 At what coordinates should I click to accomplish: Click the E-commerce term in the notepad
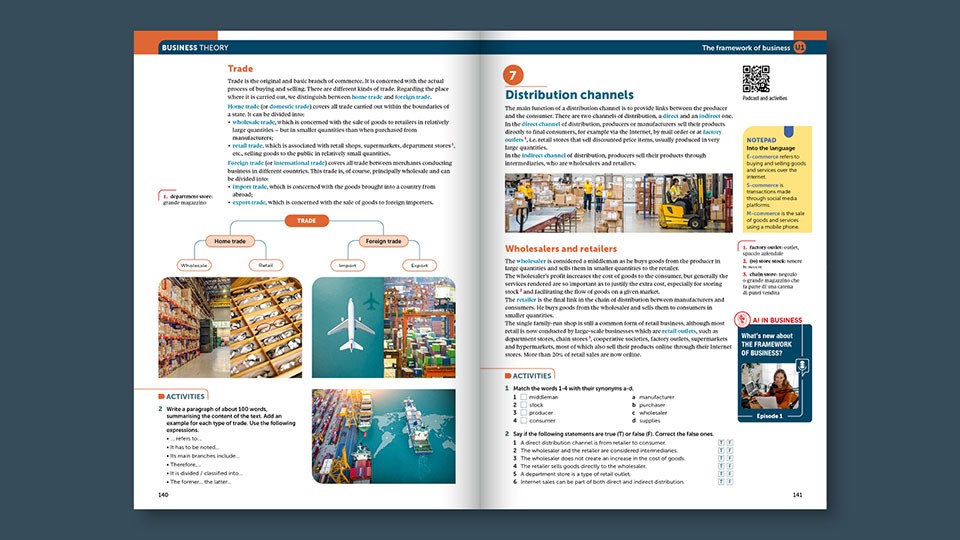762,157
